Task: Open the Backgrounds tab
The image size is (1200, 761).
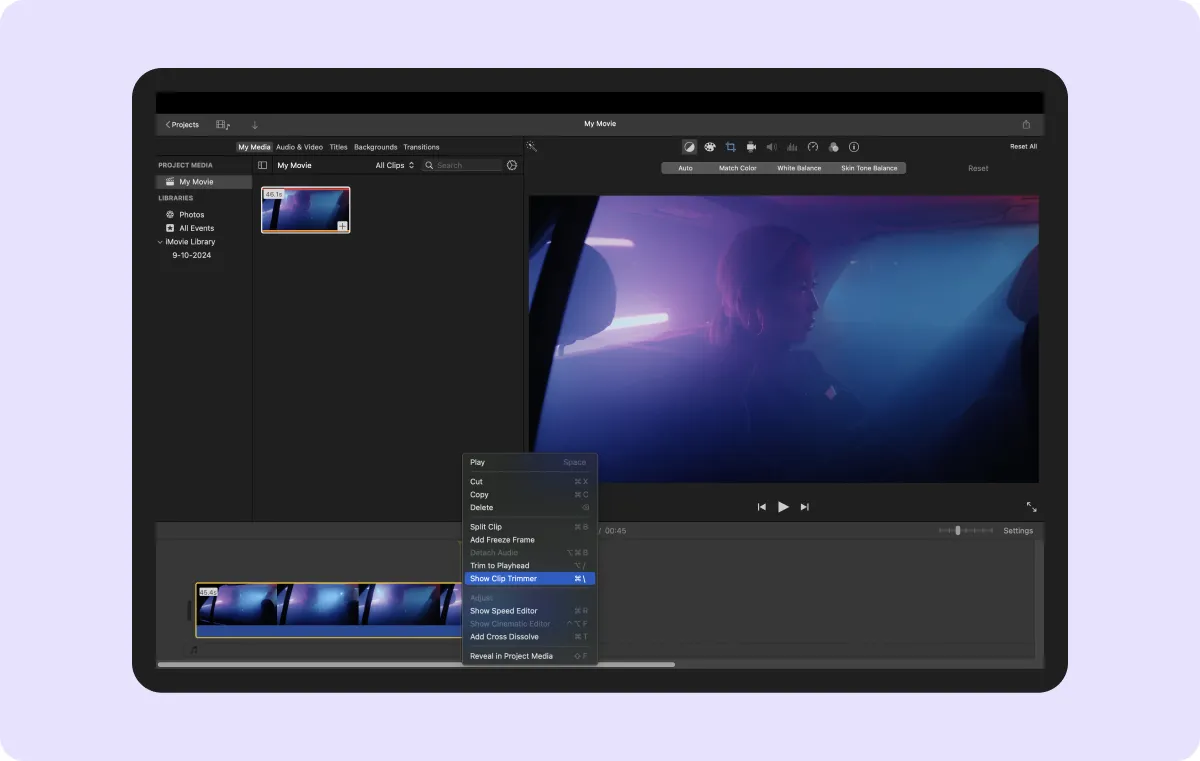Action: pyautogui.click(x=376, y=147)
